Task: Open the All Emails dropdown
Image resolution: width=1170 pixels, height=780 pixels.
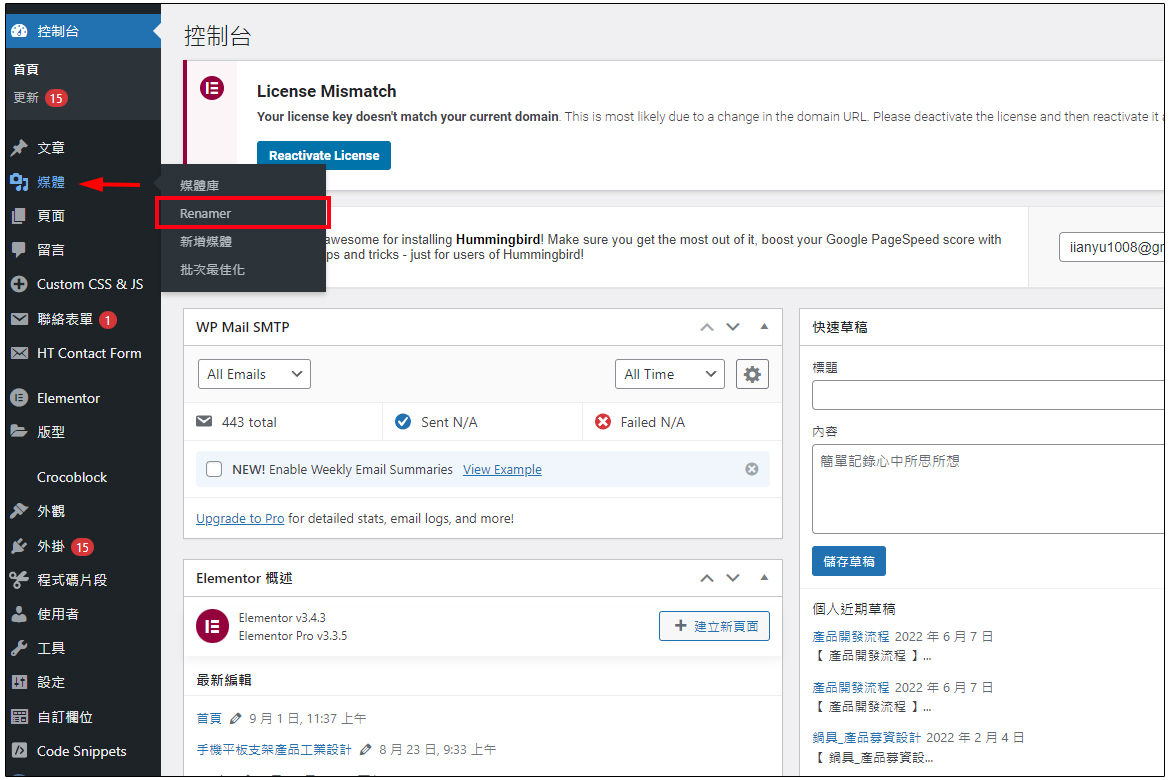Action: [x=254, y=374]
